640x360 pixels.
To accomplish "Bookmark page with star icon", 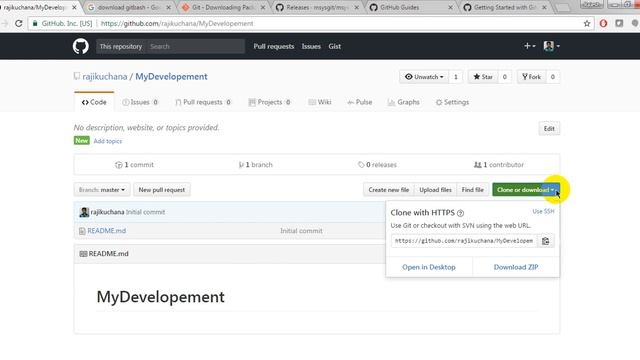I will tap(587, 24).
